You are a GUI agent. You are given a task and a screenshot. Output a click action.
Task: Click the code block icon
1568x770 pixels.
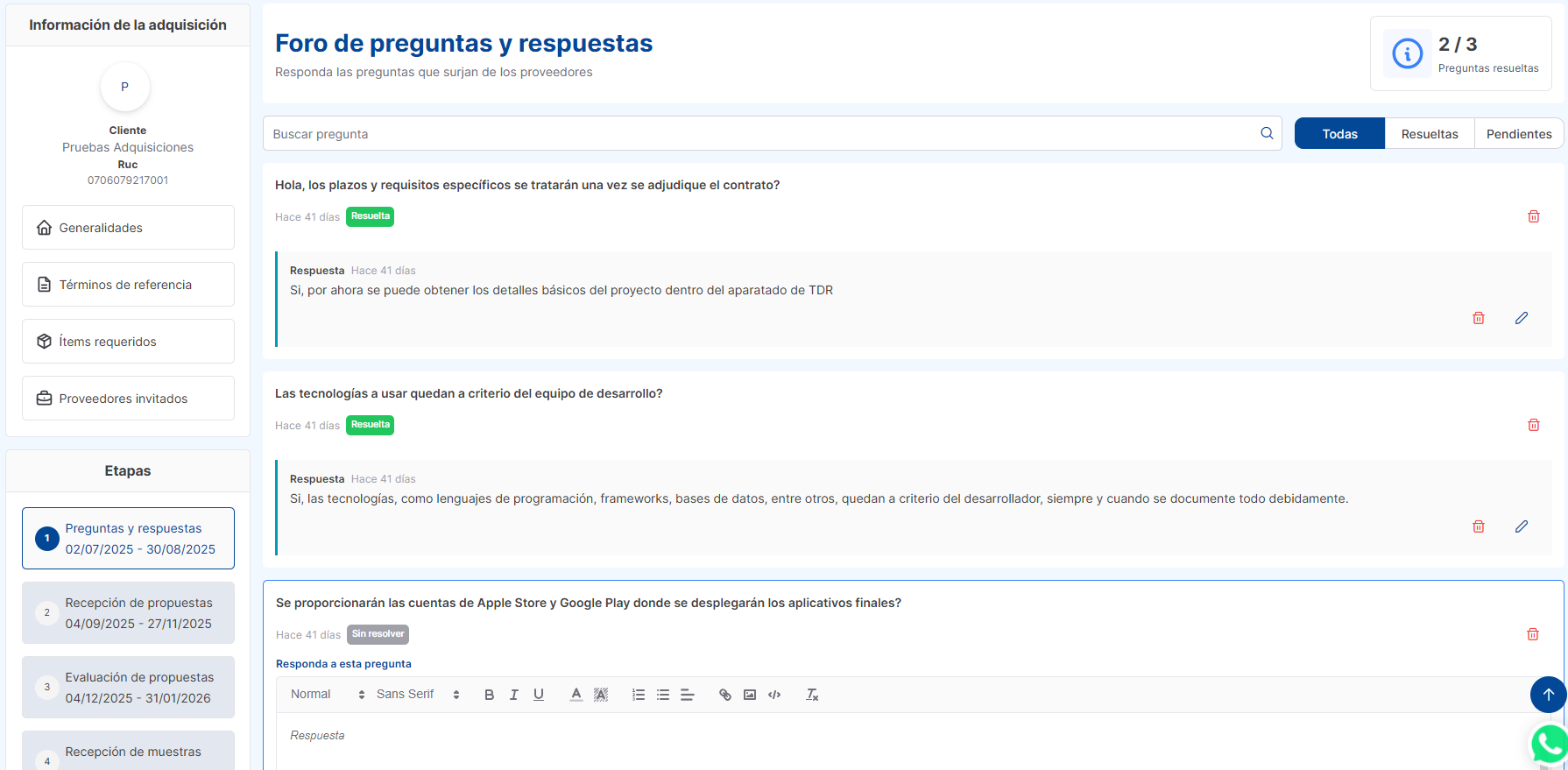(774, 695)
